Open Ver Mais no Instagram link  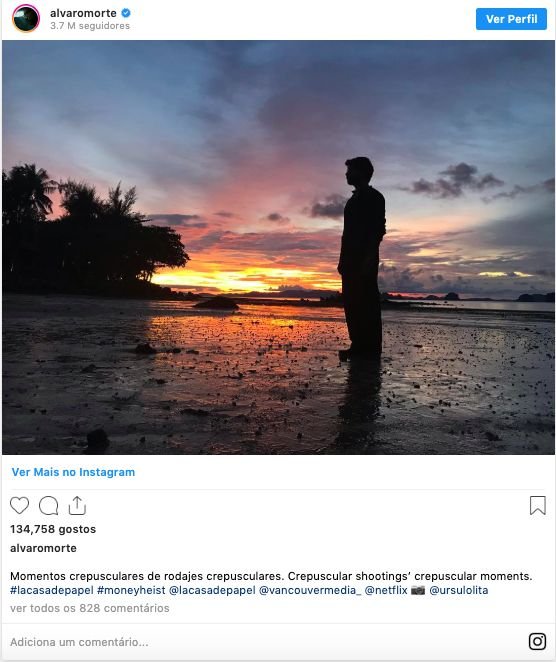point(73,472)
